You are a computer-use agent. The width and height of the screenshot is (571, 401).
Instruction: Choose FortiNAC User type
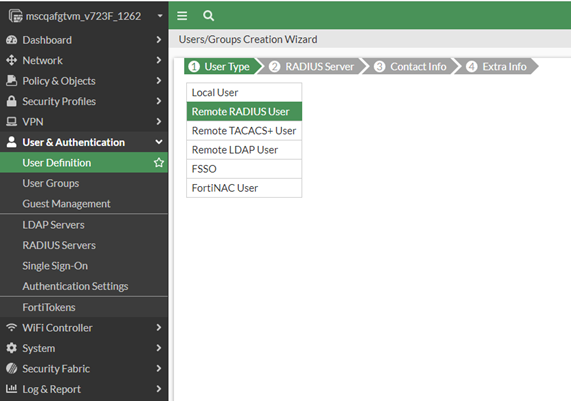pyautogui.click(x=244, y=188)
